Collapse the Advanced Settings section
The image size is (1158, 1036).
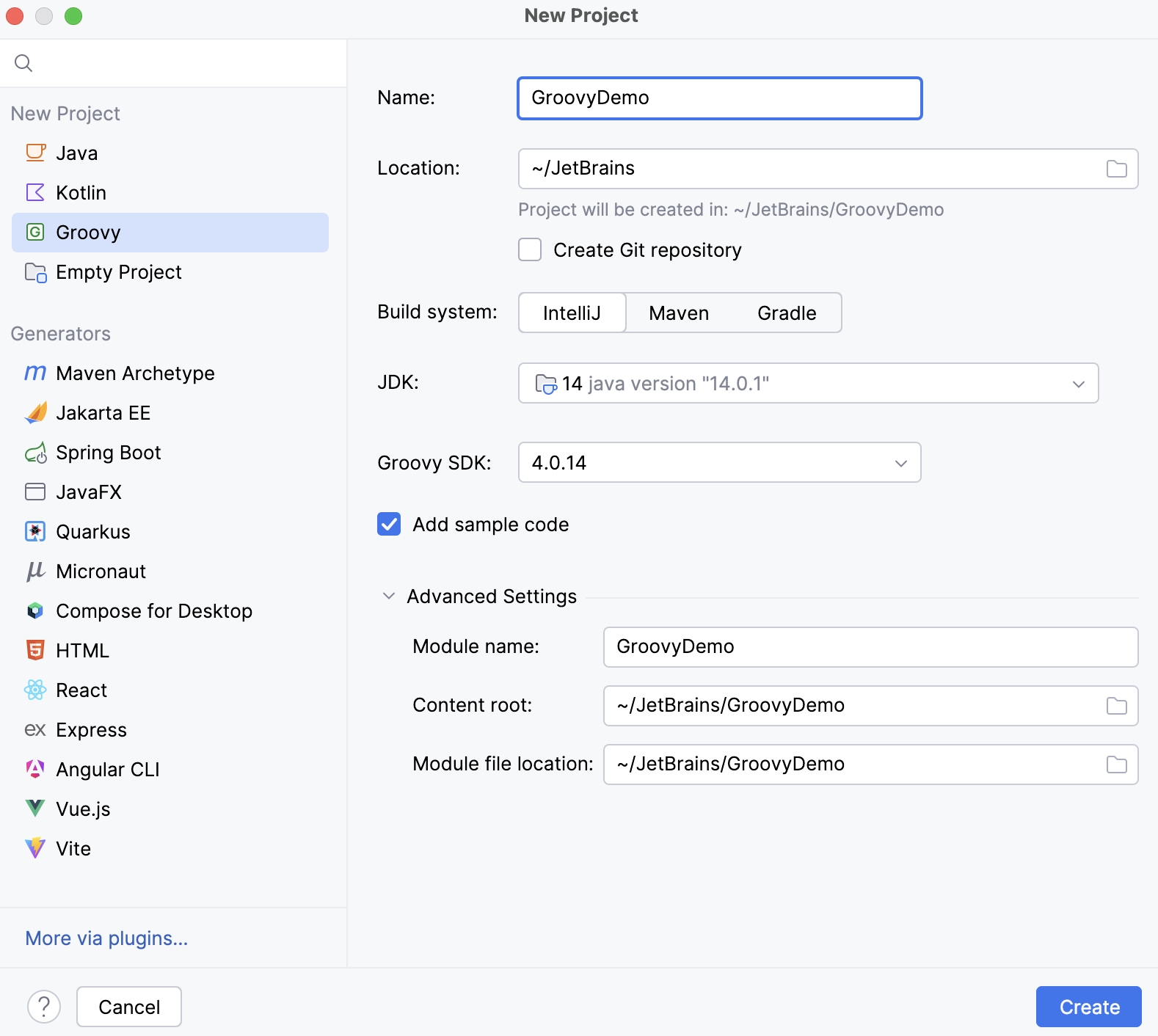(389, 597)
